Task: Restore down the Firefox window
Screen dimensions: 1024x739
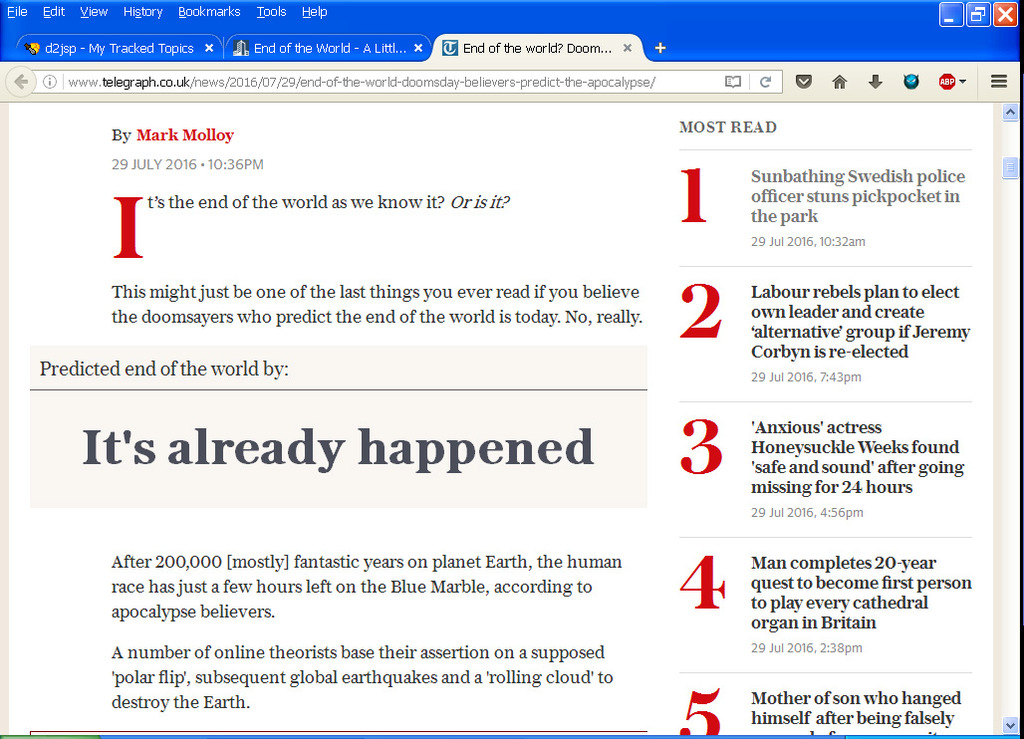Action: [978, 14]
